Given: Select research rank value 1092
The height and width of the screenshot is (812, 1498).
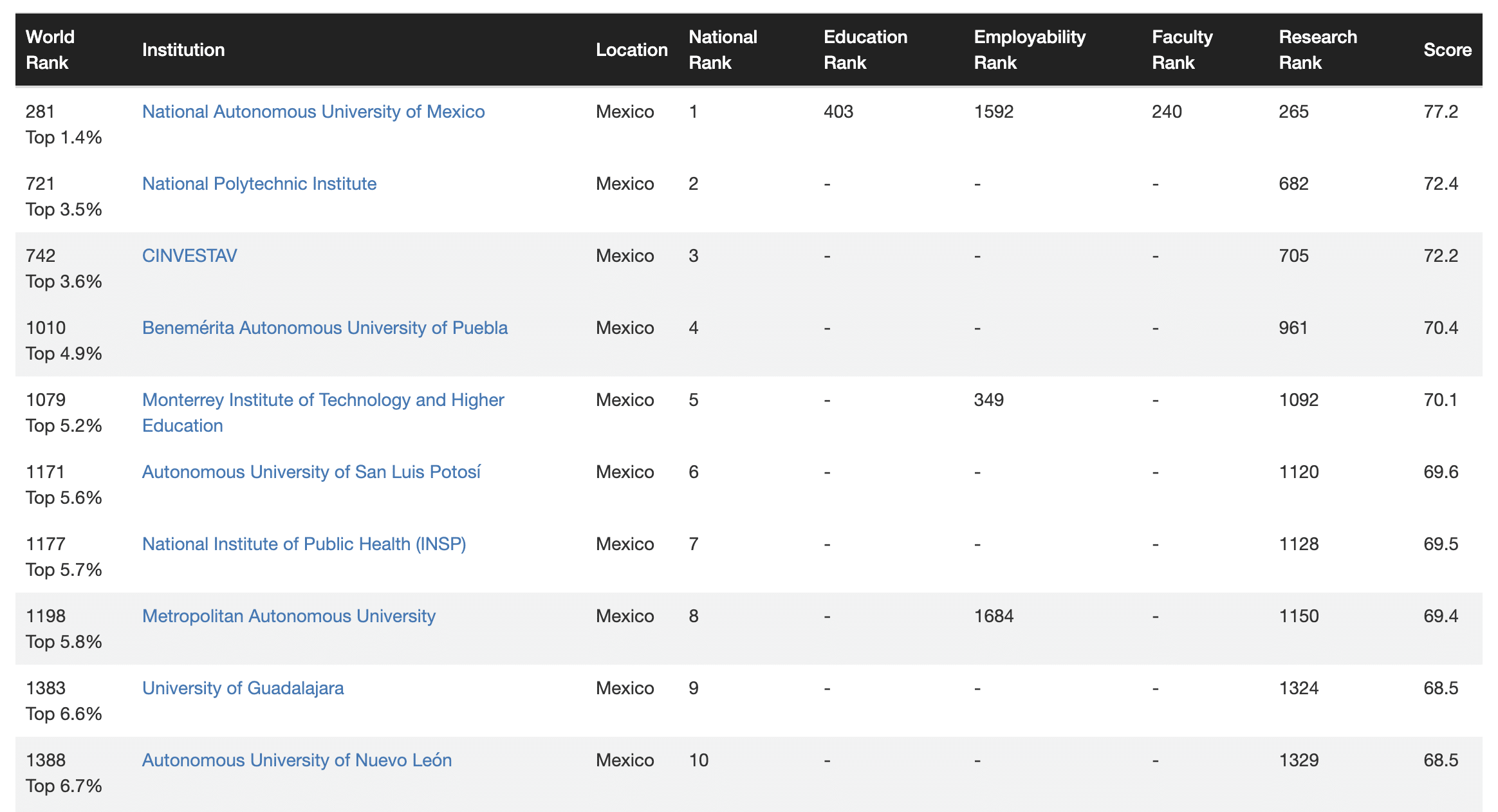Looking at the screenshot, I should pos(1299,400).
